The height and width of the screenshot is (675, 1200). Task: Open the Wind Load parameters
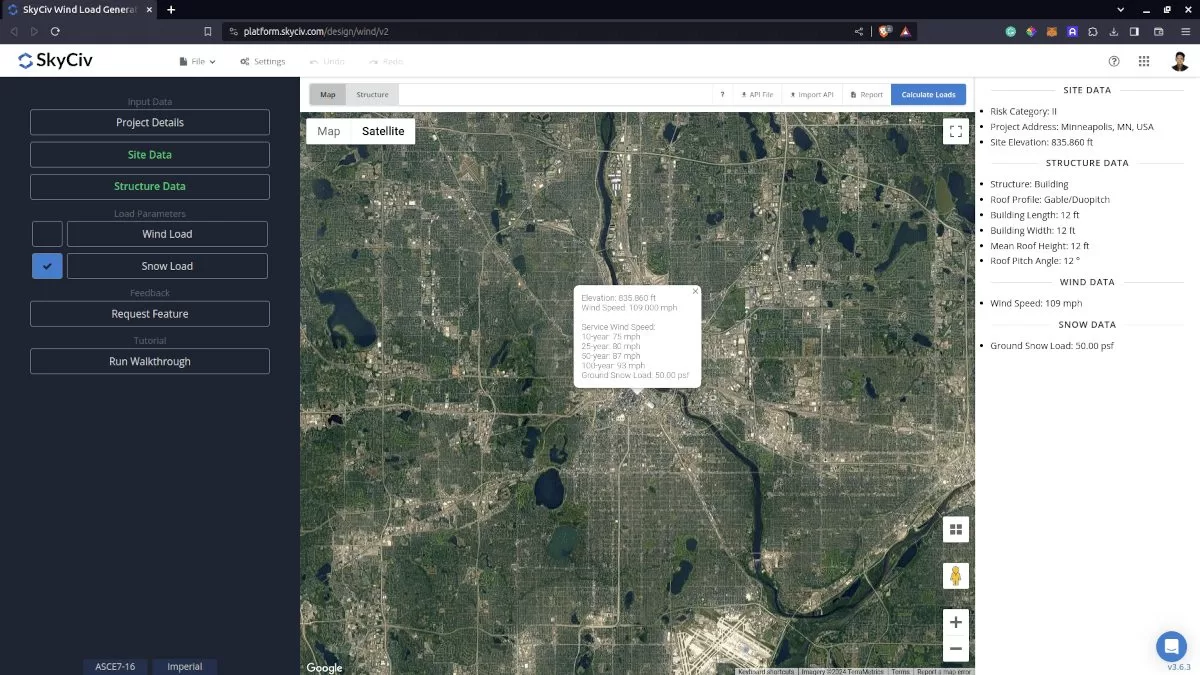[x=167, y=234]
